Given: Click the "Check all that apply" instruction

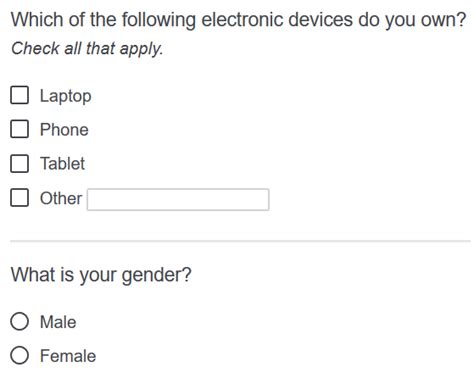Looking at the screenshot, I should click(87, 49).
